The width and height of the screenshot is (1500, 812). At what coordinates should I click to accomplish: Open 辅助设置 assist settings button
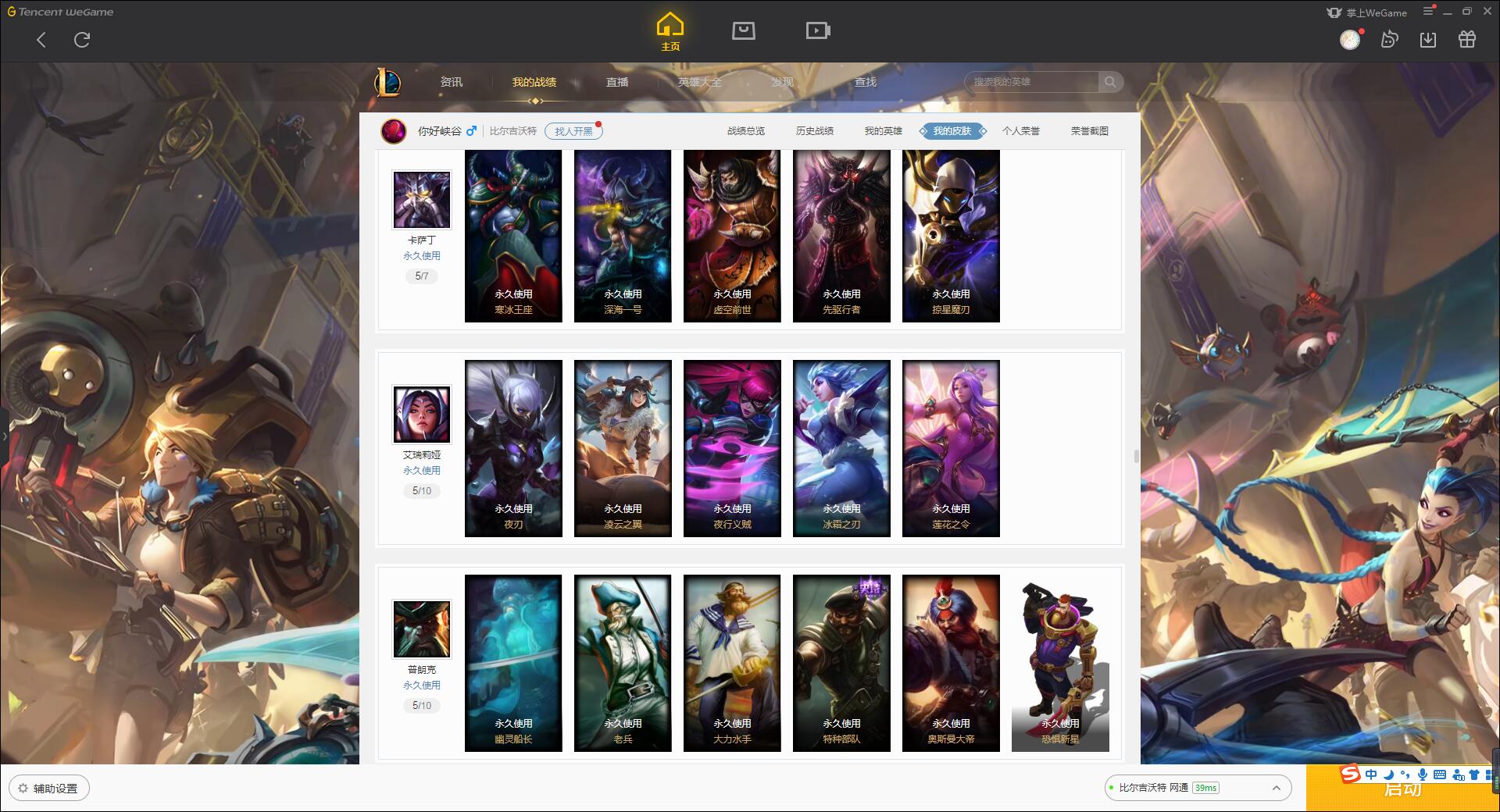48,789
